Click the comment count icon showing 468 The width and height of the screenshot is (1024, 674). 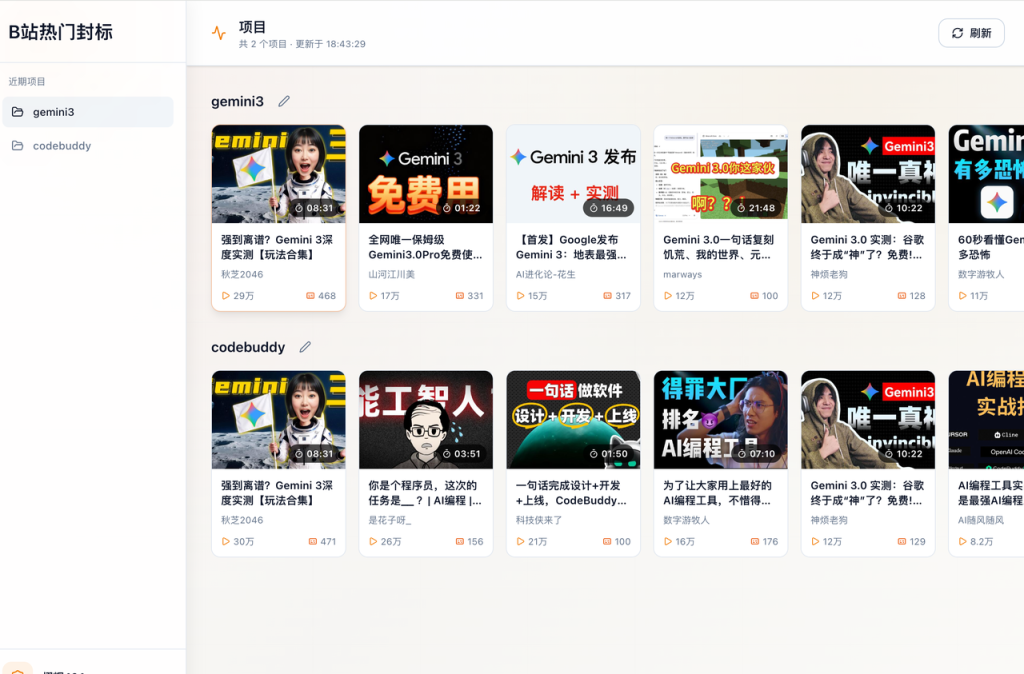pyautogui.click(x=310, y=296)
